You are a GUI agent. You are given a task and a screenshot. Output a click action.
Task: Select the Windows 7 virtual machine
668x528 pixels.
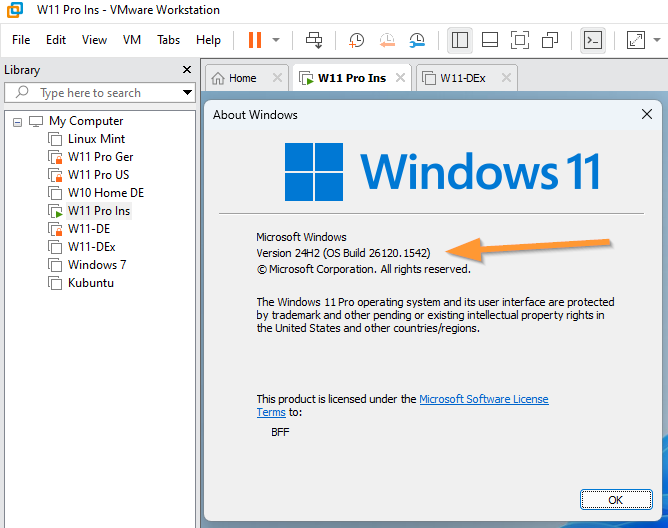coord(97,265)
